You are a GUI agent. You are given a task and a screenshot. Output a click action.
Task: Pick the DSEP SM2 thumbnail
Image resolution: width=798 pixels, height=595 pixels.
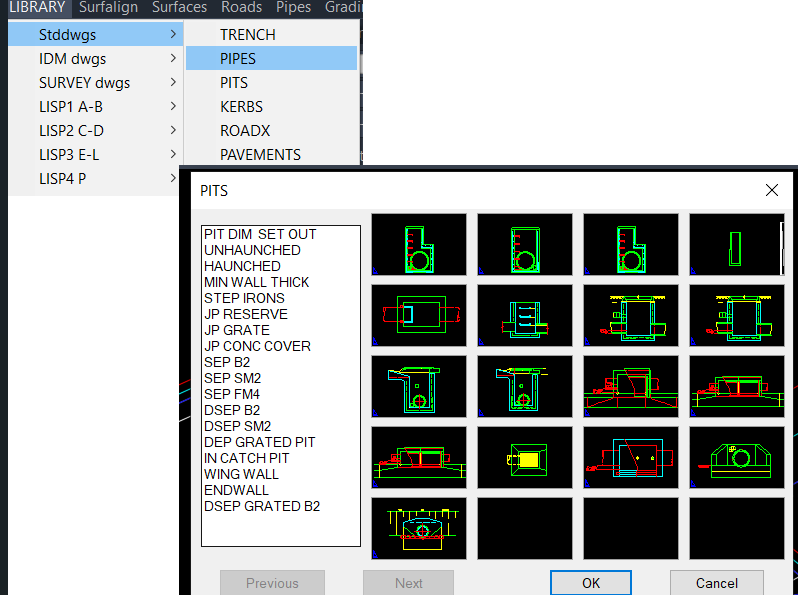pos(419,458)
